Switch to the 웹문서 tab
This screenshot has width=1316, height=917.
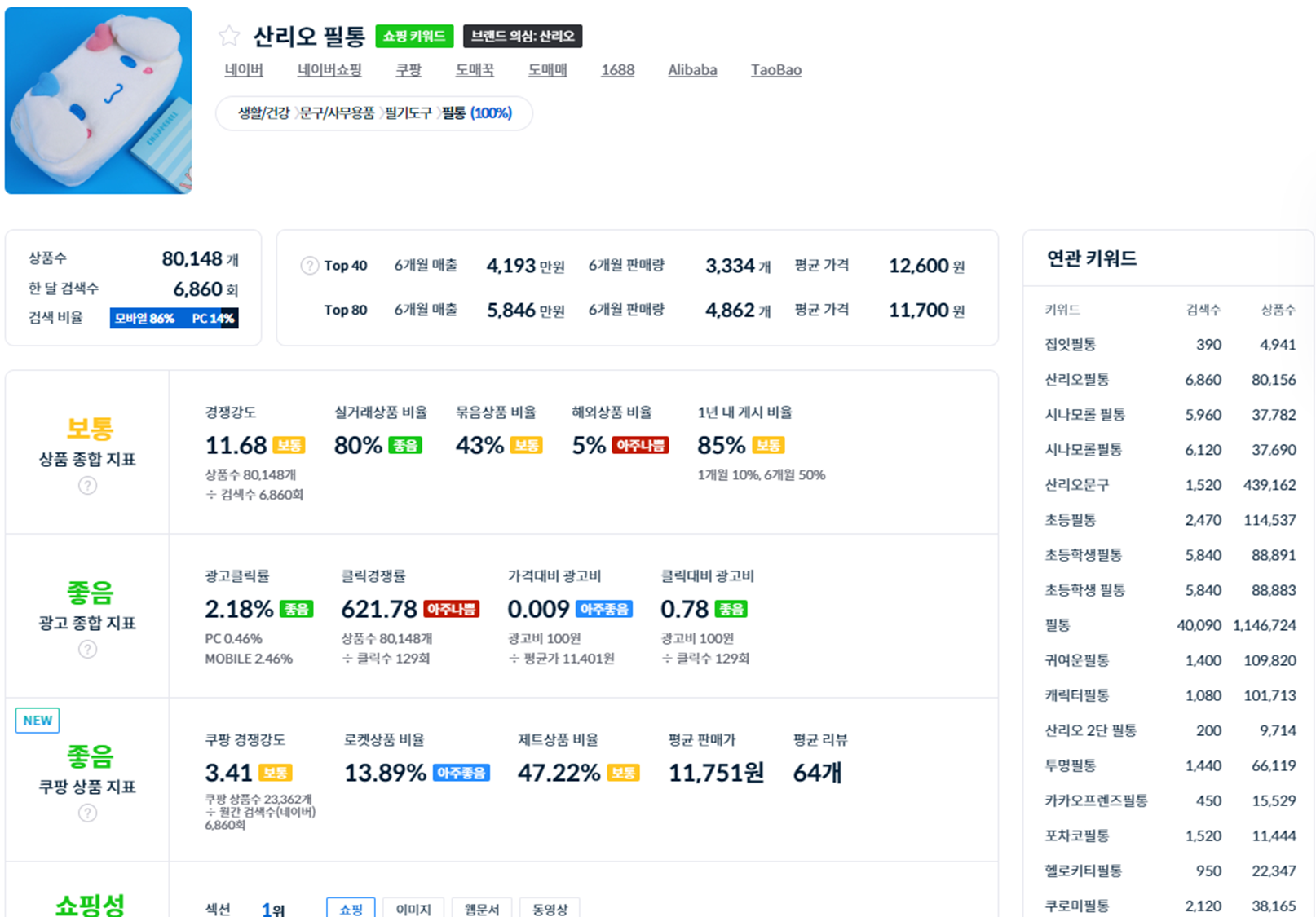[x=482, y=908]
